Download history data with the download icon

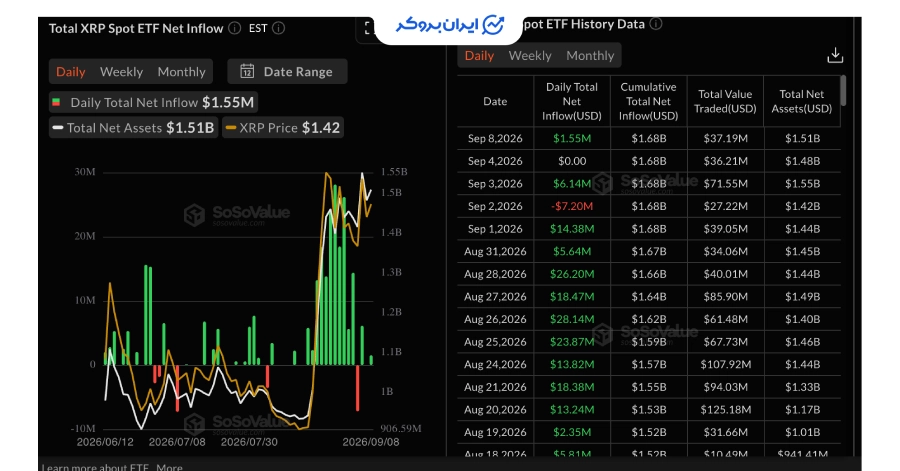835,56
